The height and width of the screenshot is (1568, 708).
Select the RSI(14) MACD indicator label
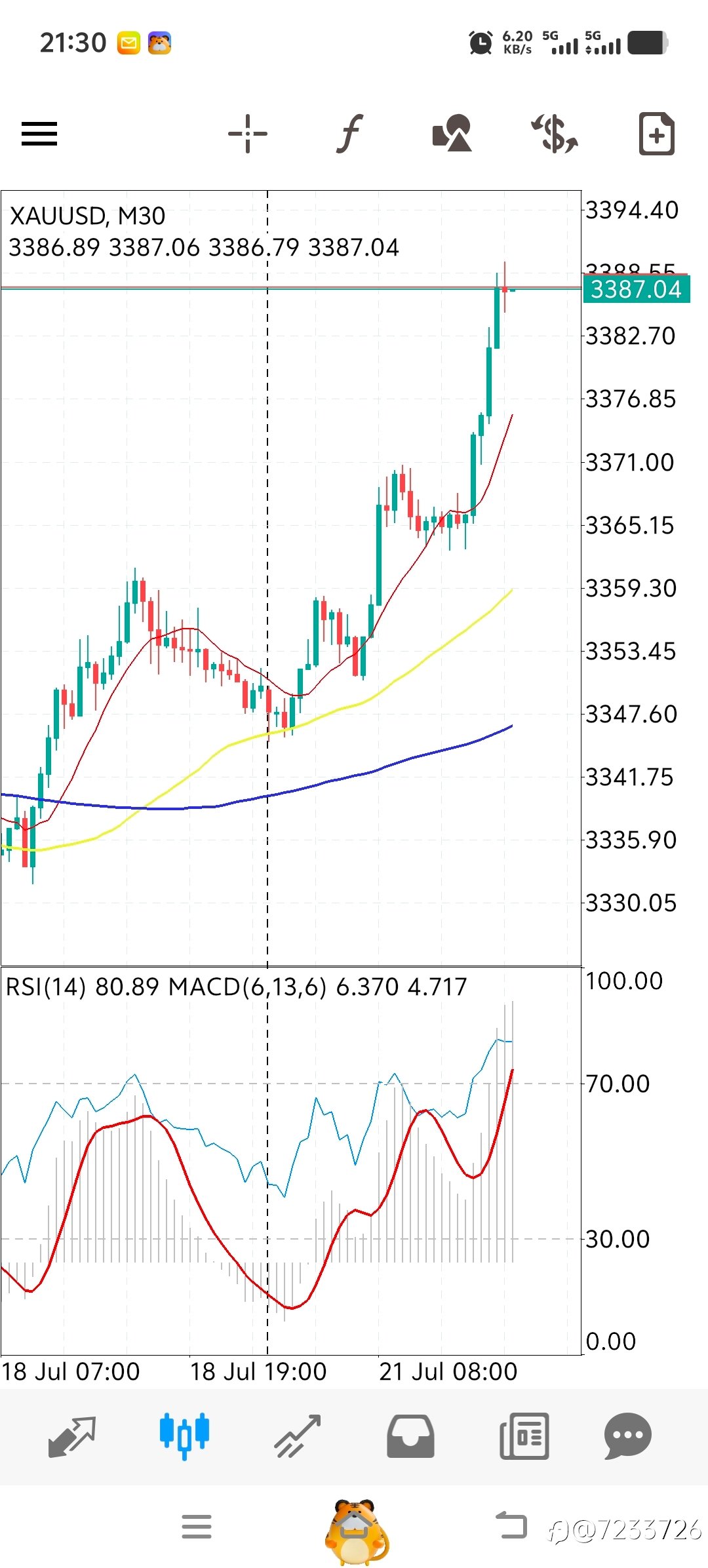point(236,987)
